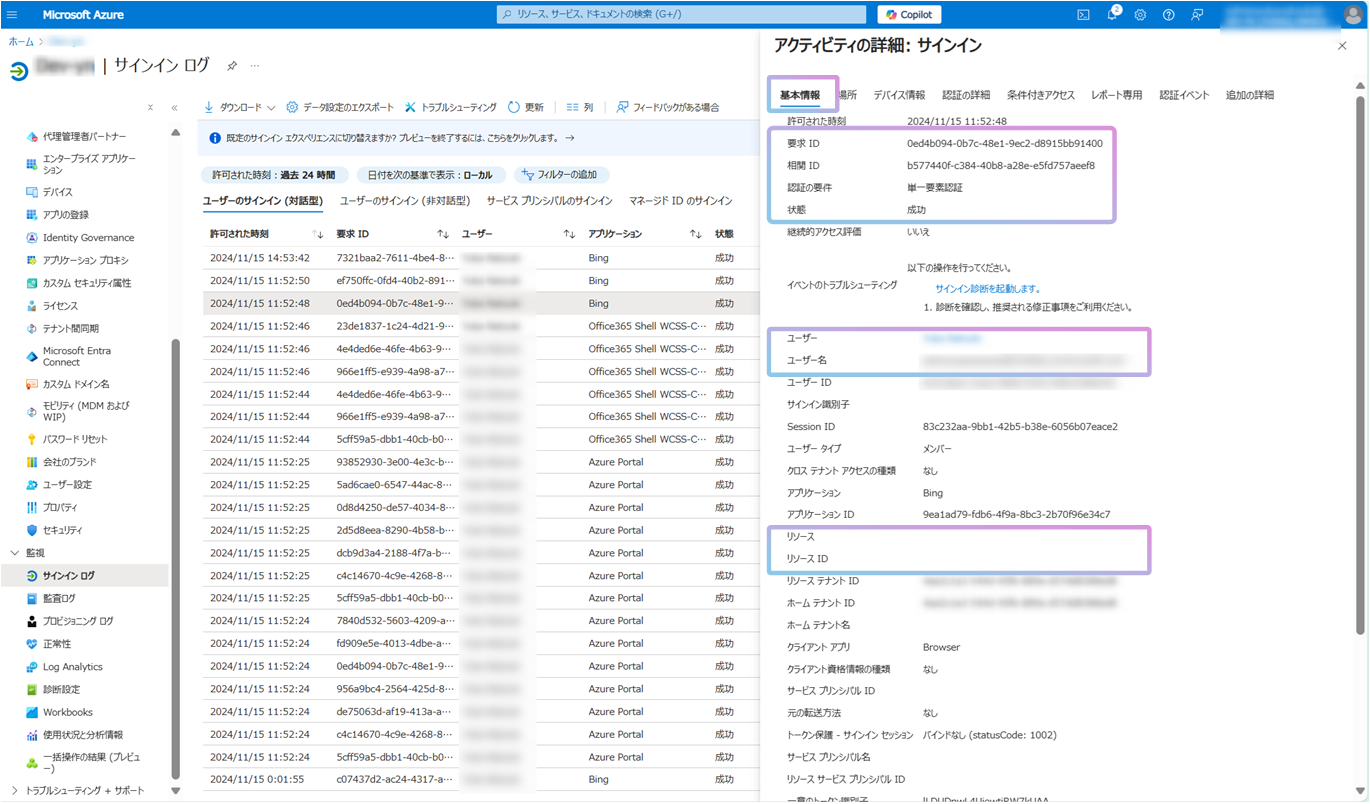Open 監査ログ in sidebar
1370x804 pixels.
click(x=59, y=598)
